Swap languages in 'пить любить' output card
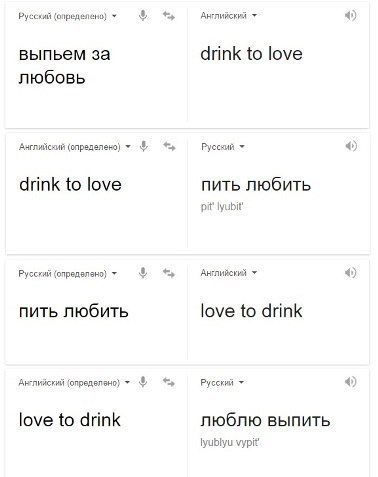The width and height of the screenshot is (378, 477). (x=169, y=146)
